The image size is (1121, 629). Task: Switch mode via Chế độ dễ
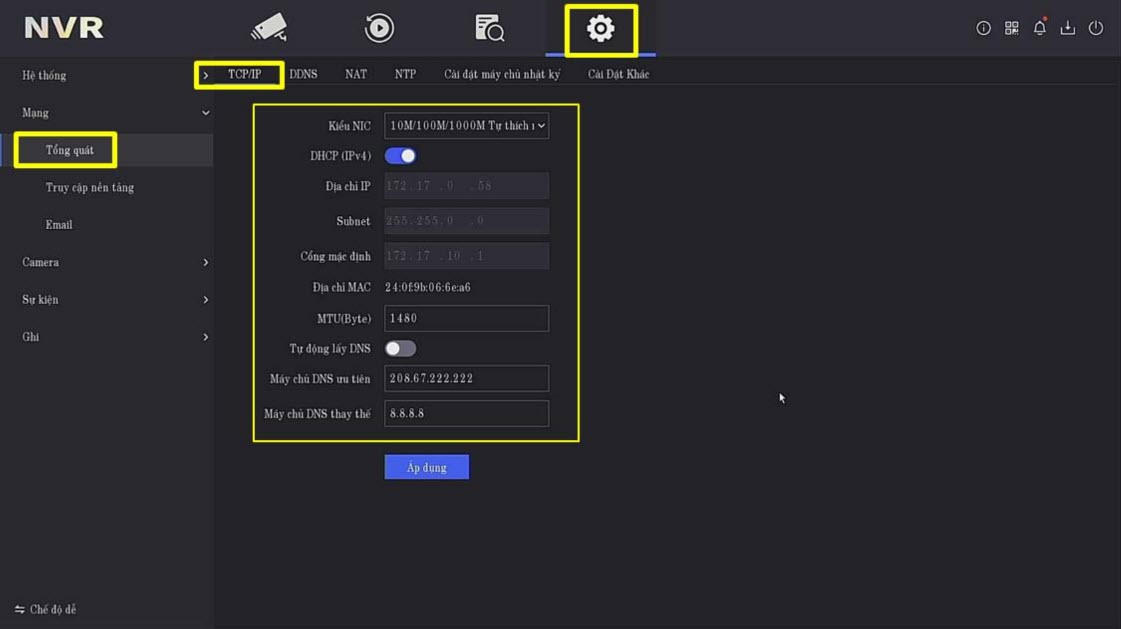(x=46, y=609)
